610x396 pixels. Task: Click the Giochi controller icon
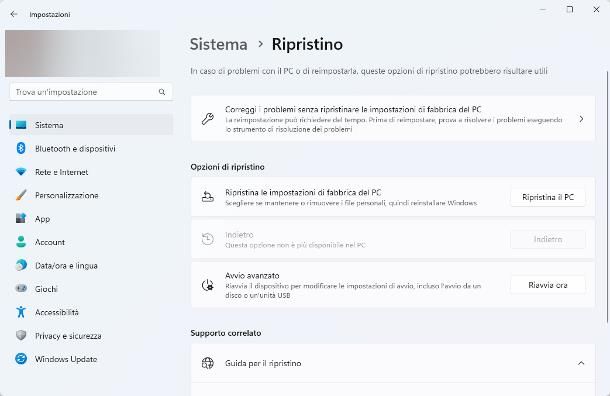[x=21, y=289]
